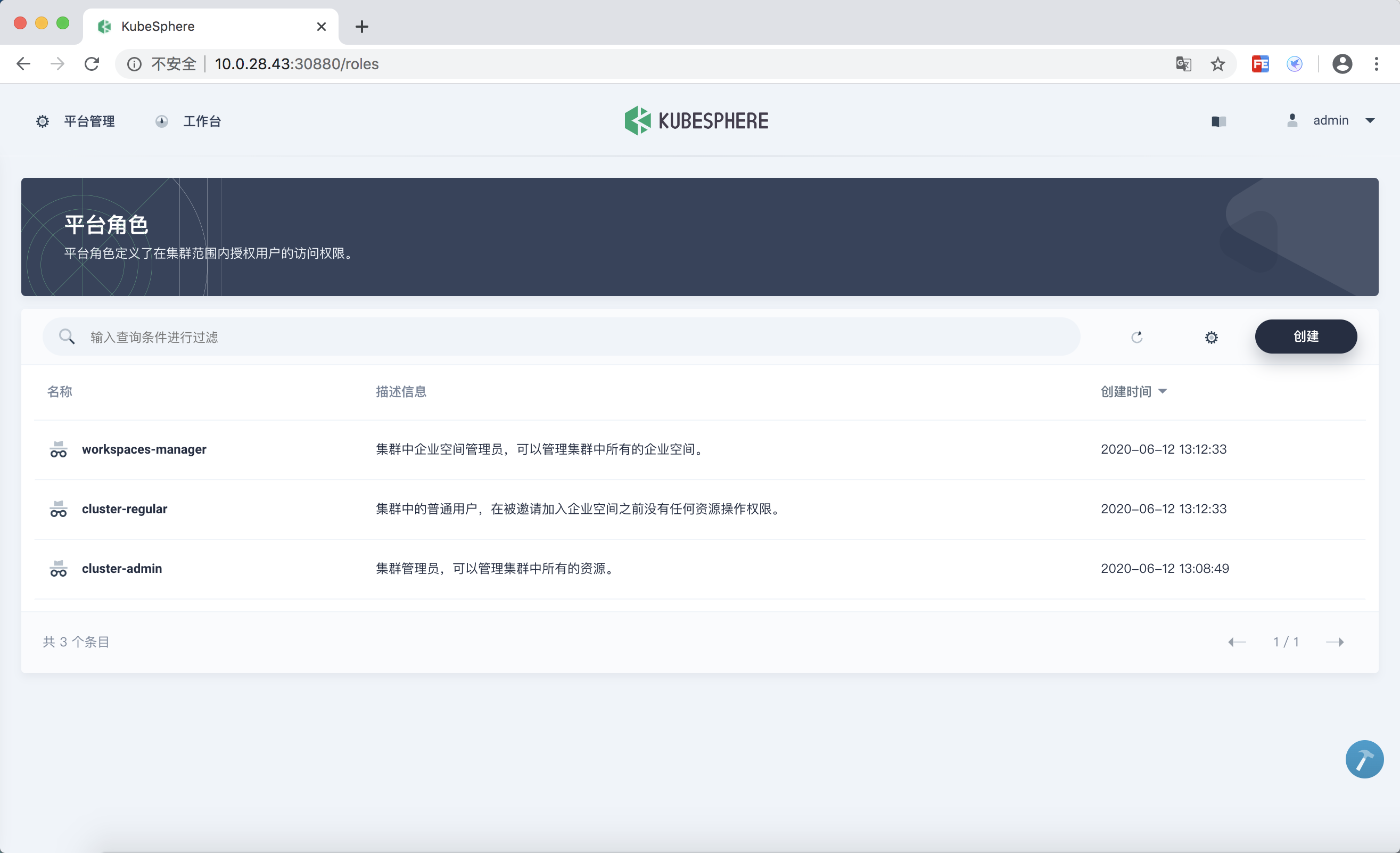
Task: Focus the filter search input field
Action: click(x=568, y=337)
